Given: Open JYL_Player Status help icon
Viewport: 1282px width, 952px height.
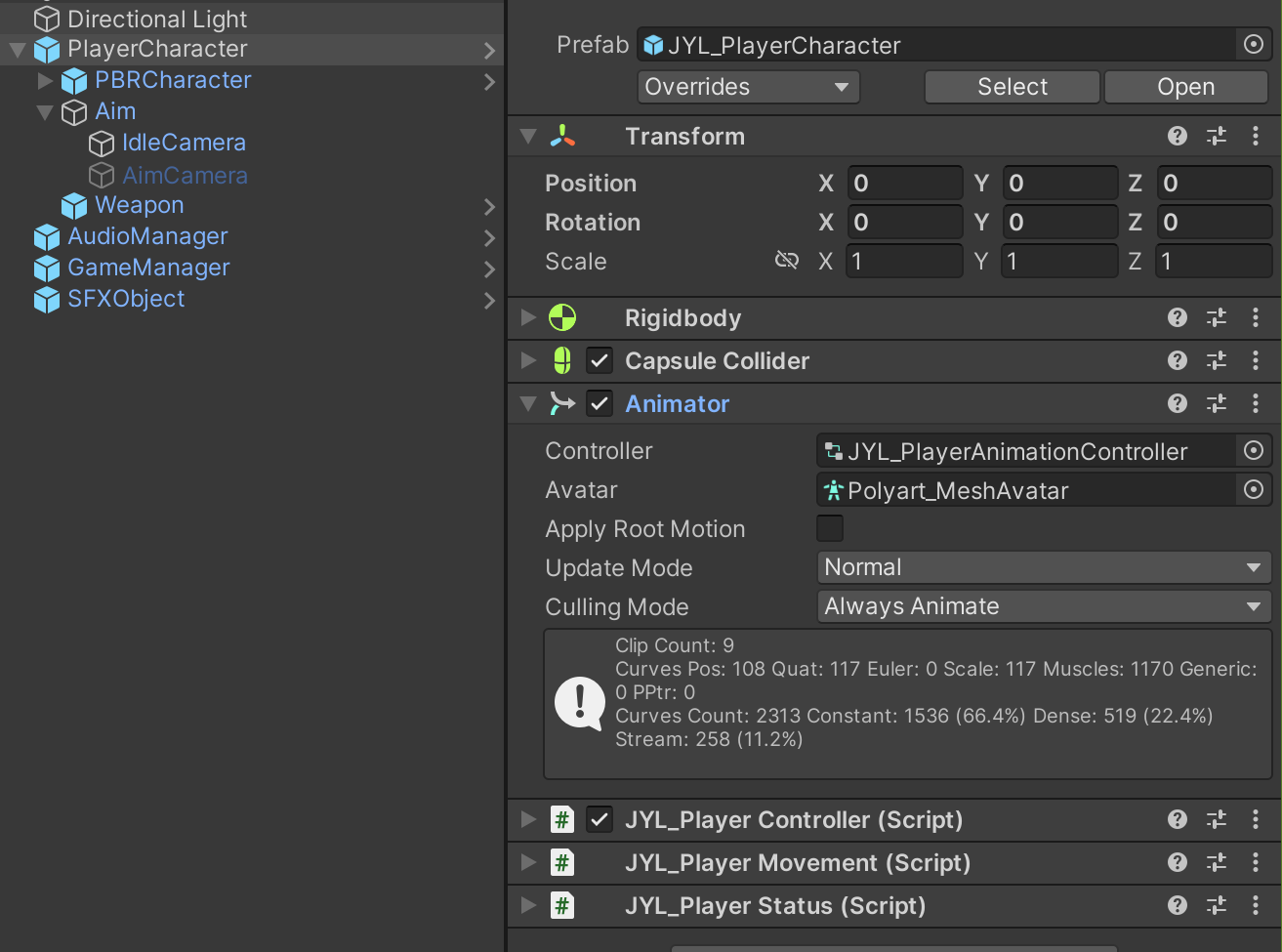Looking at the screenshot, I should point(1178,905).
